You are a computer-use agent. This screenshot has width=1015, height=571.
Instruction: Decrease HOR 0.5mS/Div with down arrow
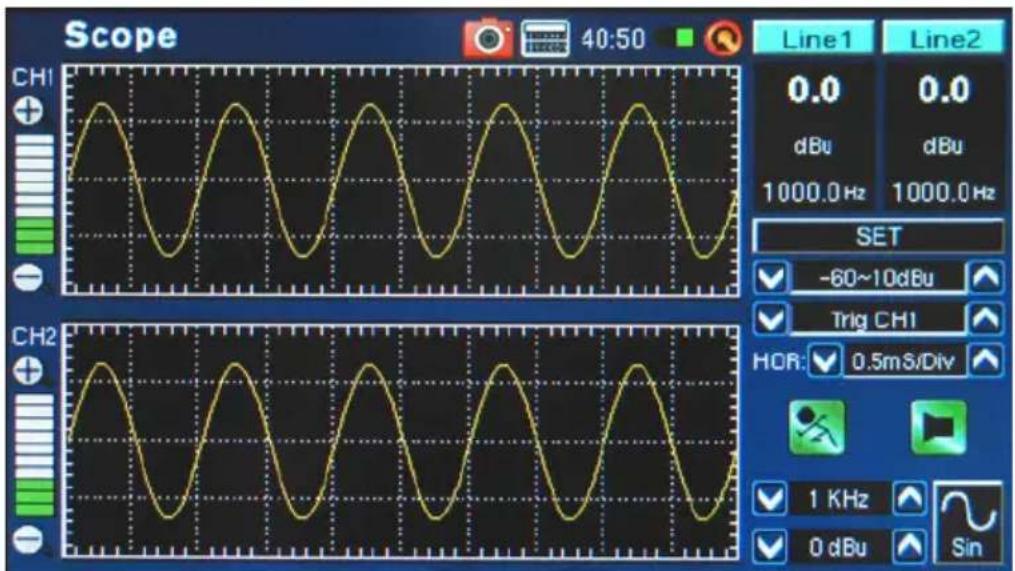[825, 361]
